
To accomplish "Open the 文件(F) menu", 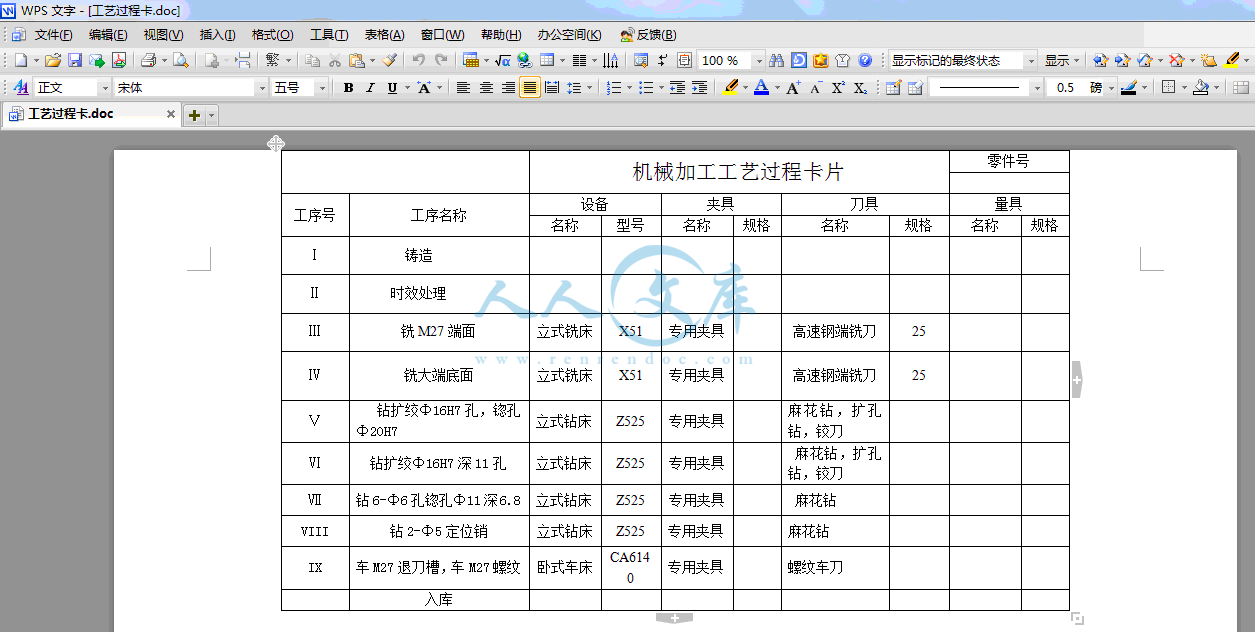I will pos(53,34).
